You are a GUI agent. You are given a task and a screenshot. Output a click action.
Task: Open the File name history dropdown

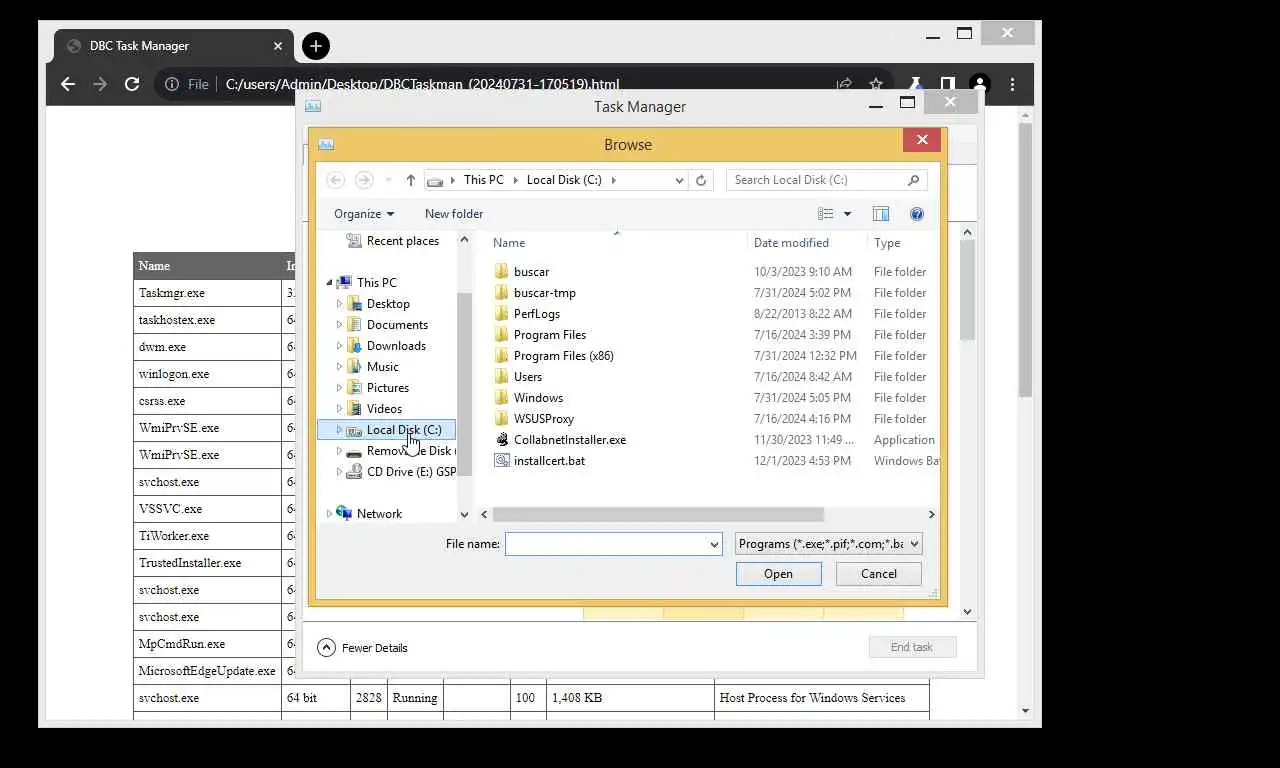[x=714, y=544]
